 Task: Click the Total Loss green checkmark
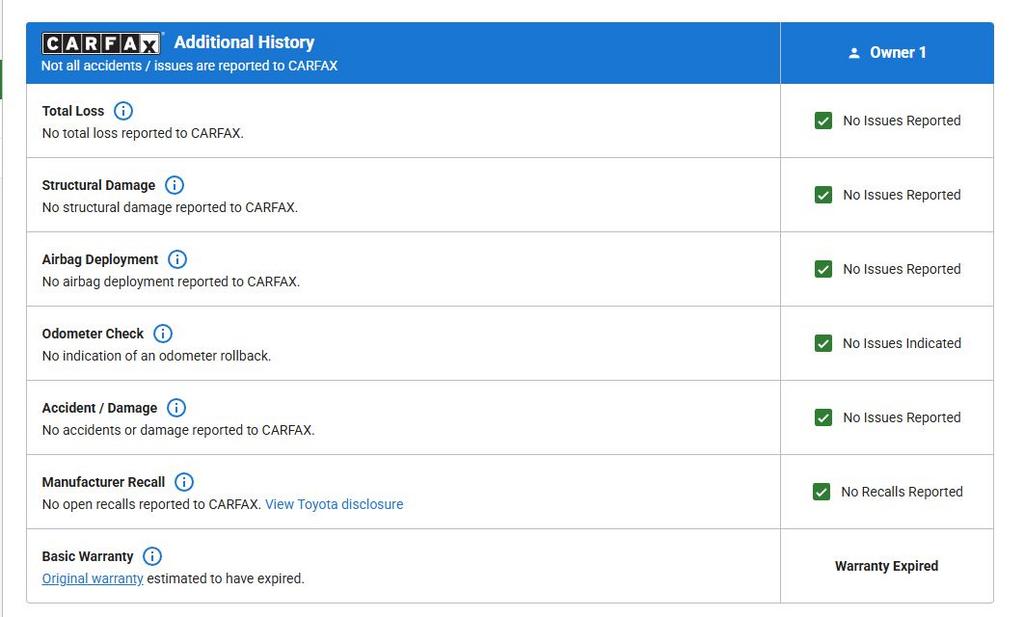pyautogui.click(x=823, y=121)
